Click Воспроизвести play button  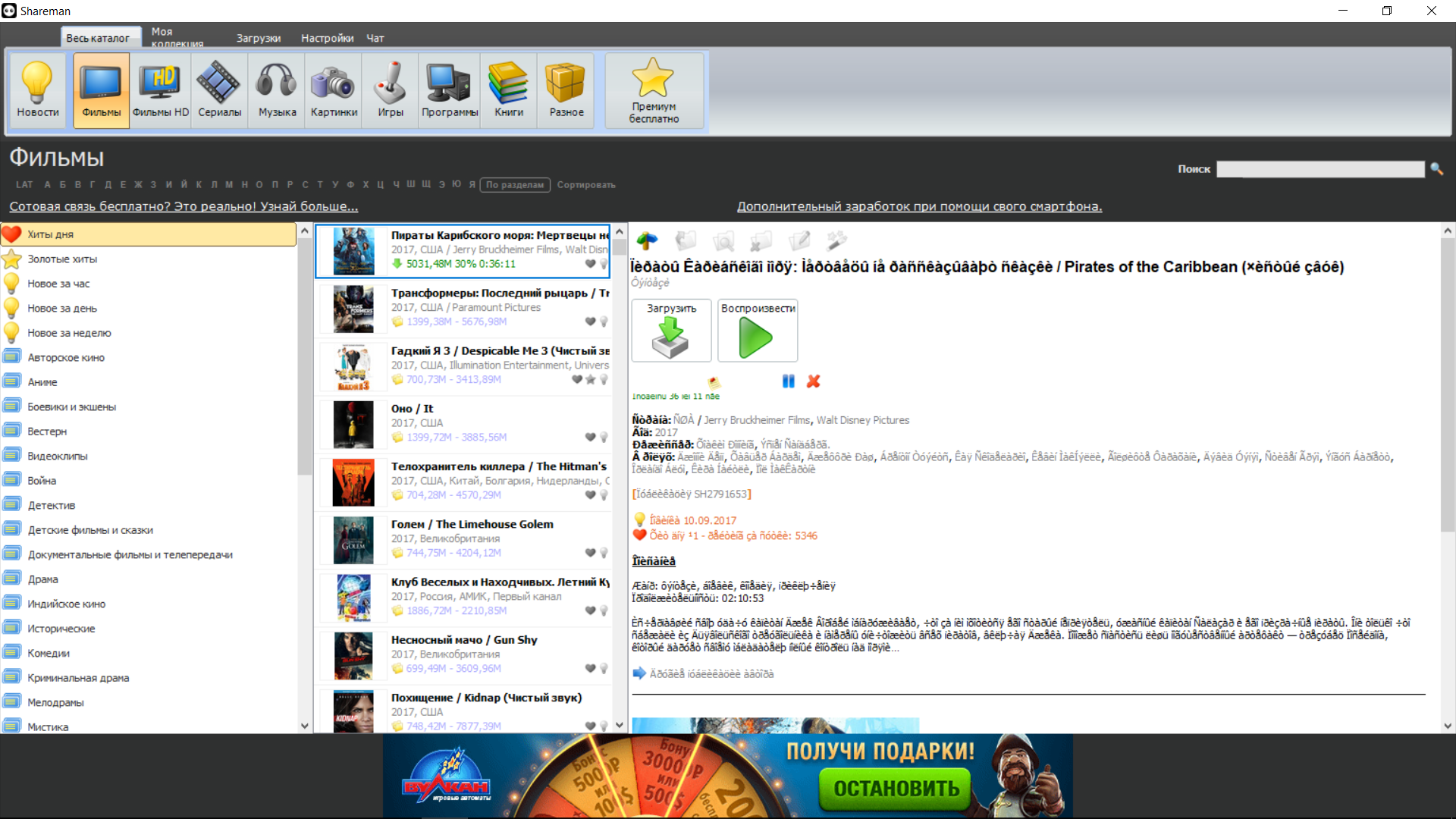tap(758, 330)
